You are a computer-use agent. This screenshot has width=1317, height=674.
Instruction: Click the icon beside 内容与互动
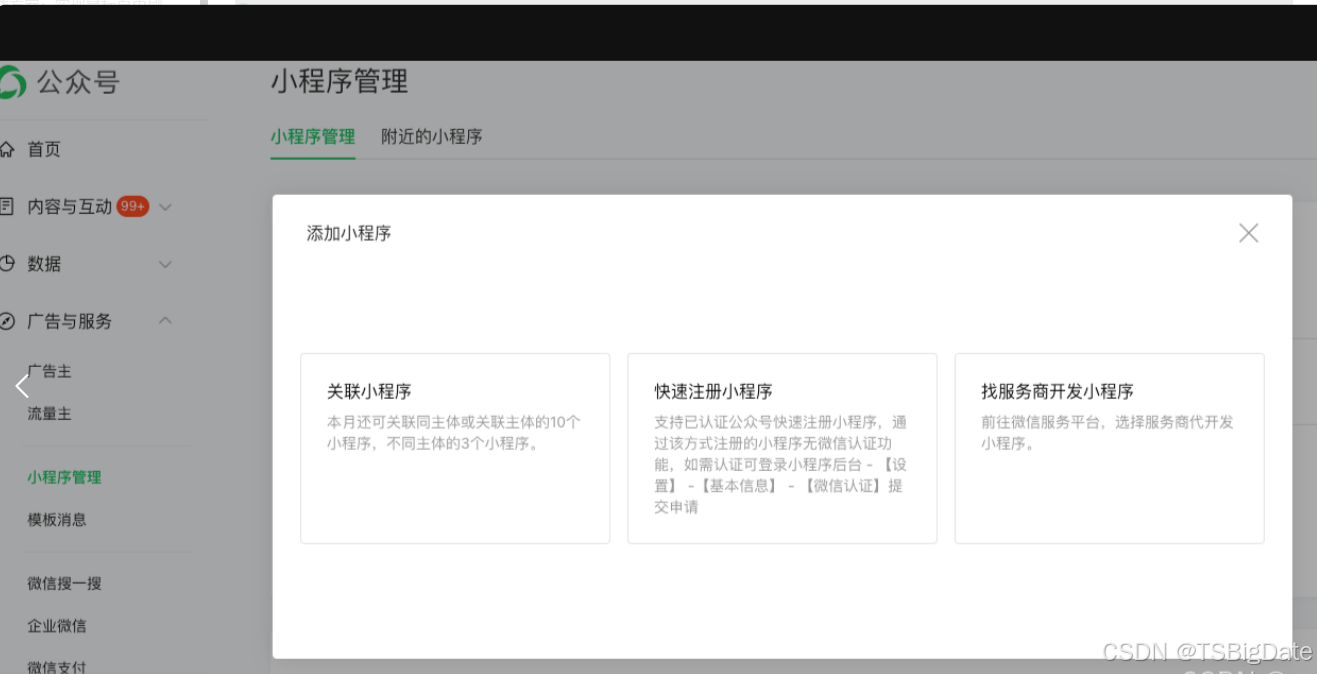click(x=7, y=206)
